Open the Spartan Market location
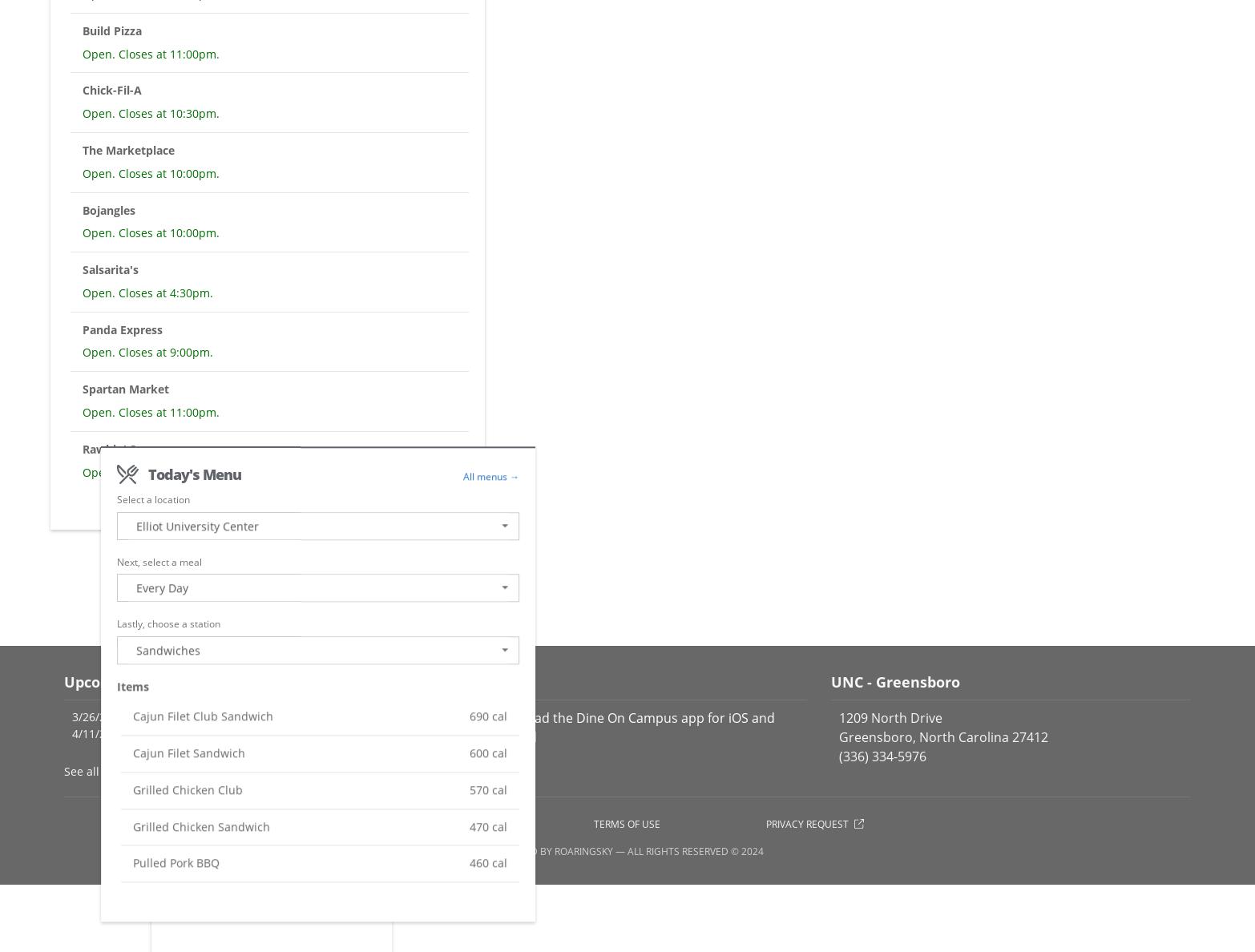The height and width of the screenshot is (952, 1255). point(126,389)
